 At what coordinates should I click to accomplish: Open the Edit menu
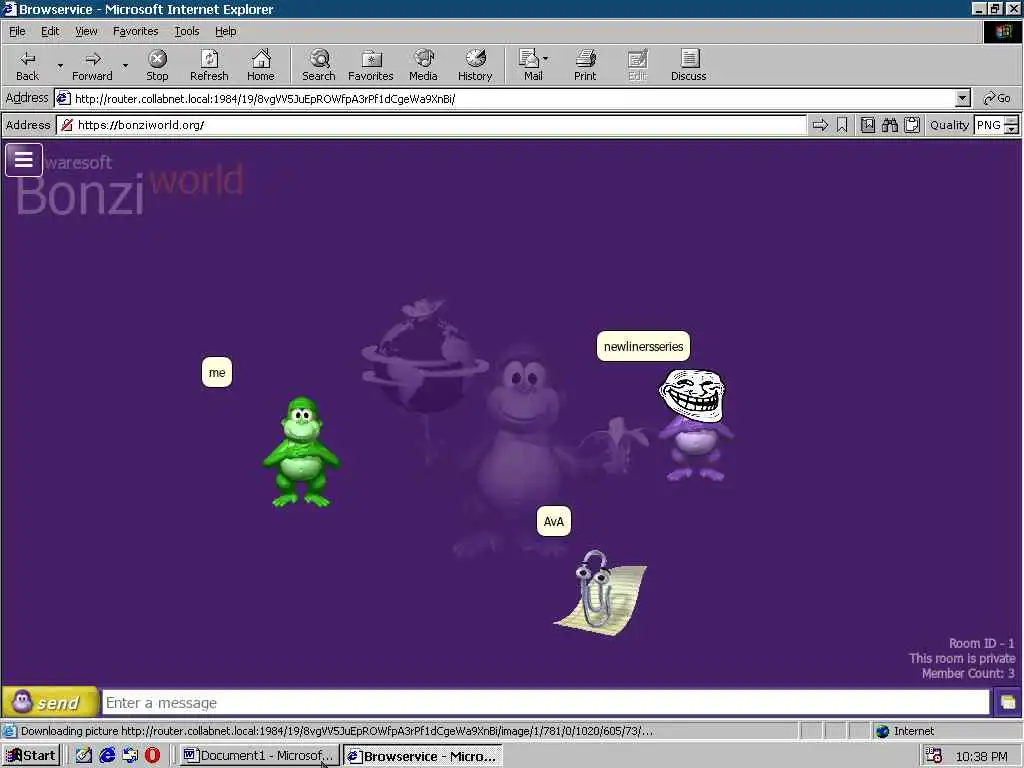point(50,31)
